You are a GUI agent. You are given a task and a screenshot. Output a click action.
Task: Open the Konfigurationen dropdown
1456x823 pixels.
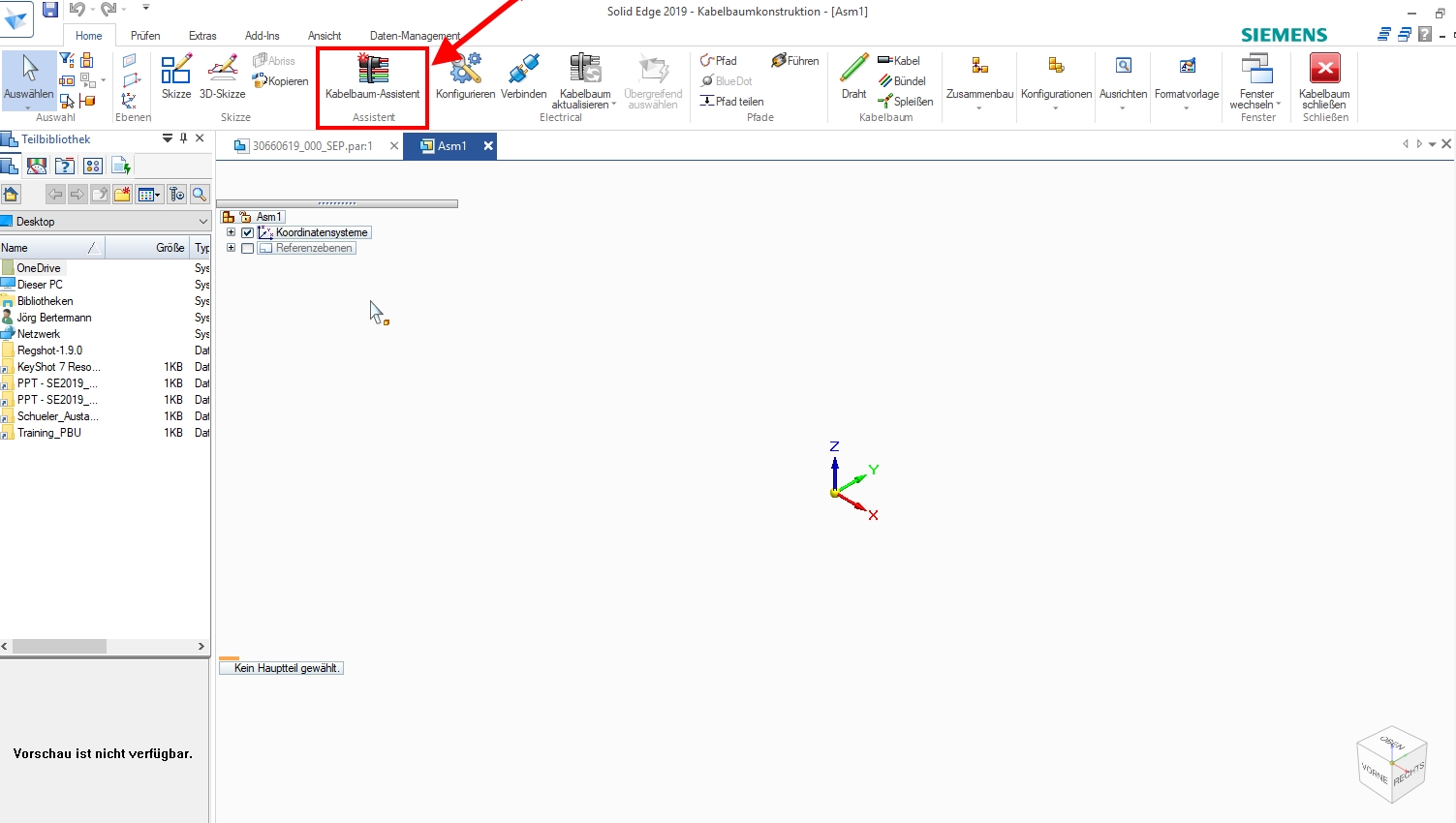pyautogui.click(x=1056, y=81)
